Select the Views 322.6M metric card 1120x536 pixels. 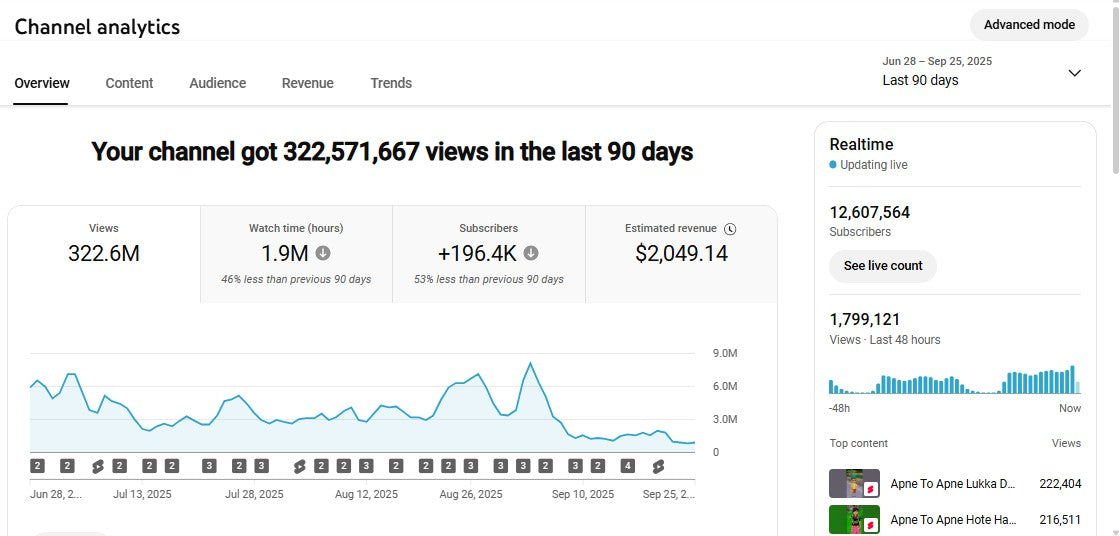point(104,253)
